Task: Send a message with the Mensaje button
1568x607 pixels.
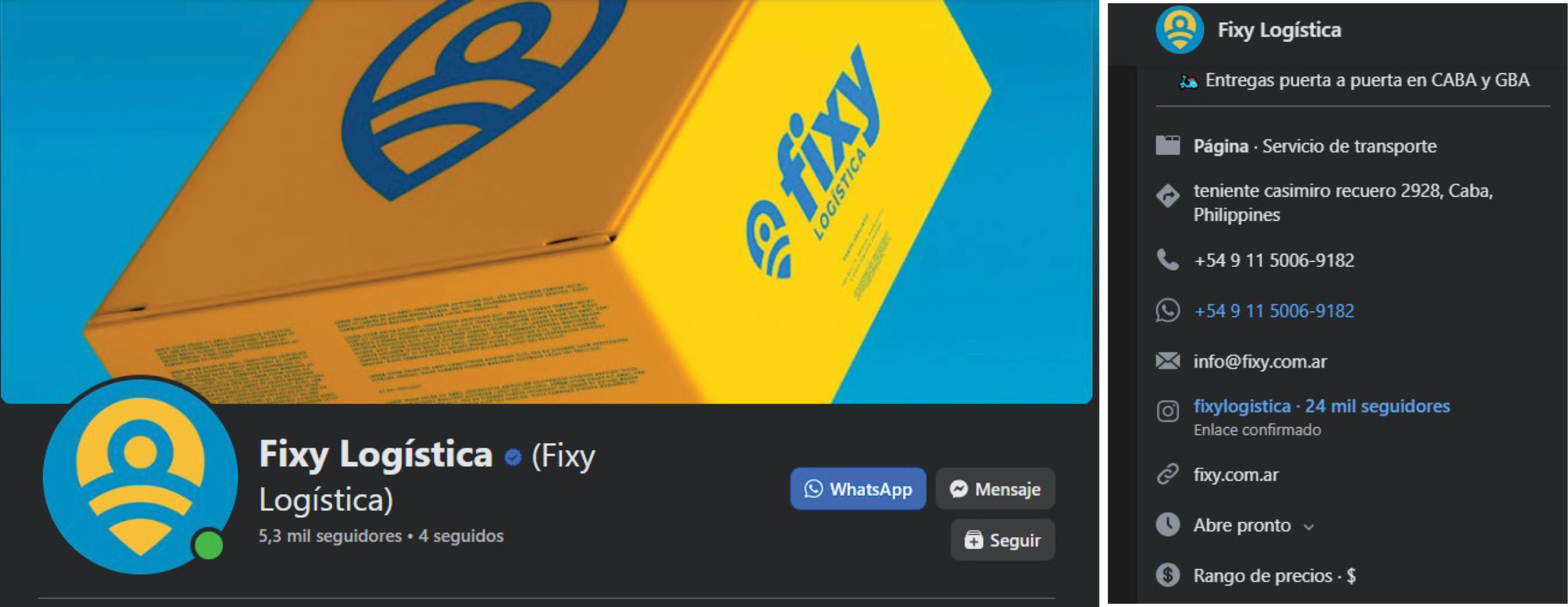Action: coord(995,489)
